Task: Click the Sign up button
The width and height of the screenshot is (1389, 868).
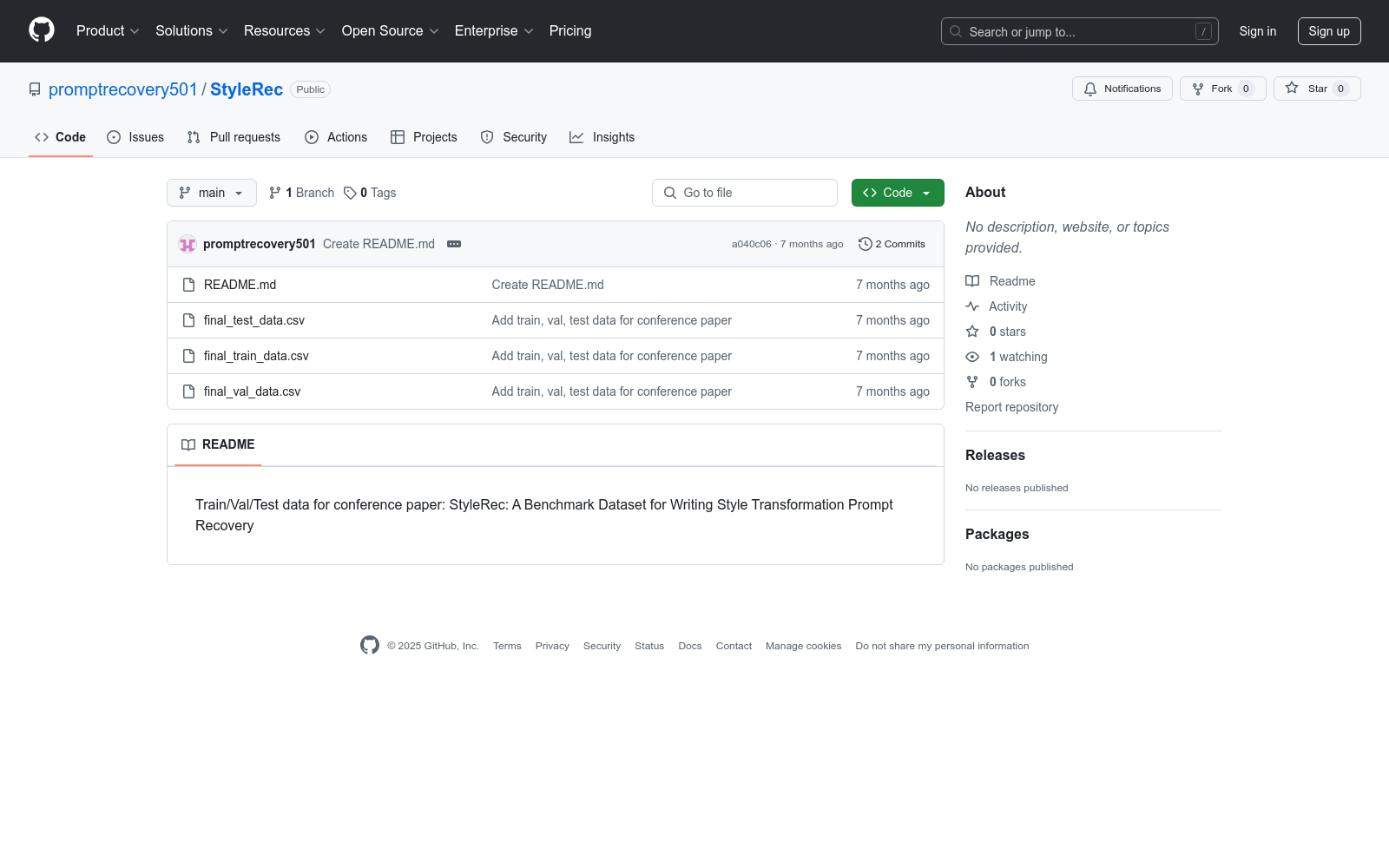Action: point(1329,31)
